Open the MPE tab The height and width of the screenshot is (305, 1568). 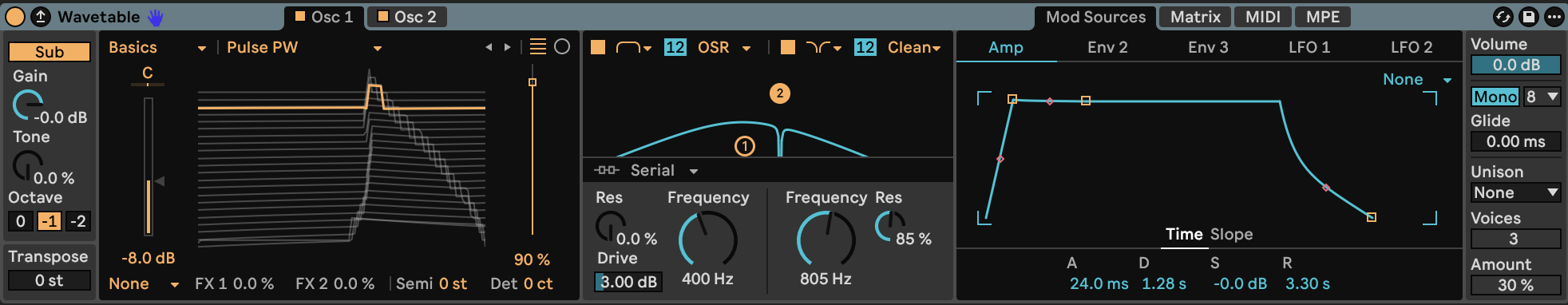click(x=1323, y=17)
